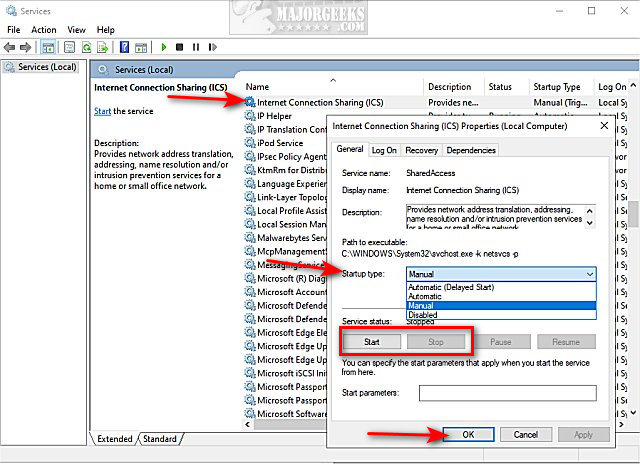This screenshot has width=640, height=464.
Task: Click the services list scroll left arrow
Action: (x=247, y=424)
